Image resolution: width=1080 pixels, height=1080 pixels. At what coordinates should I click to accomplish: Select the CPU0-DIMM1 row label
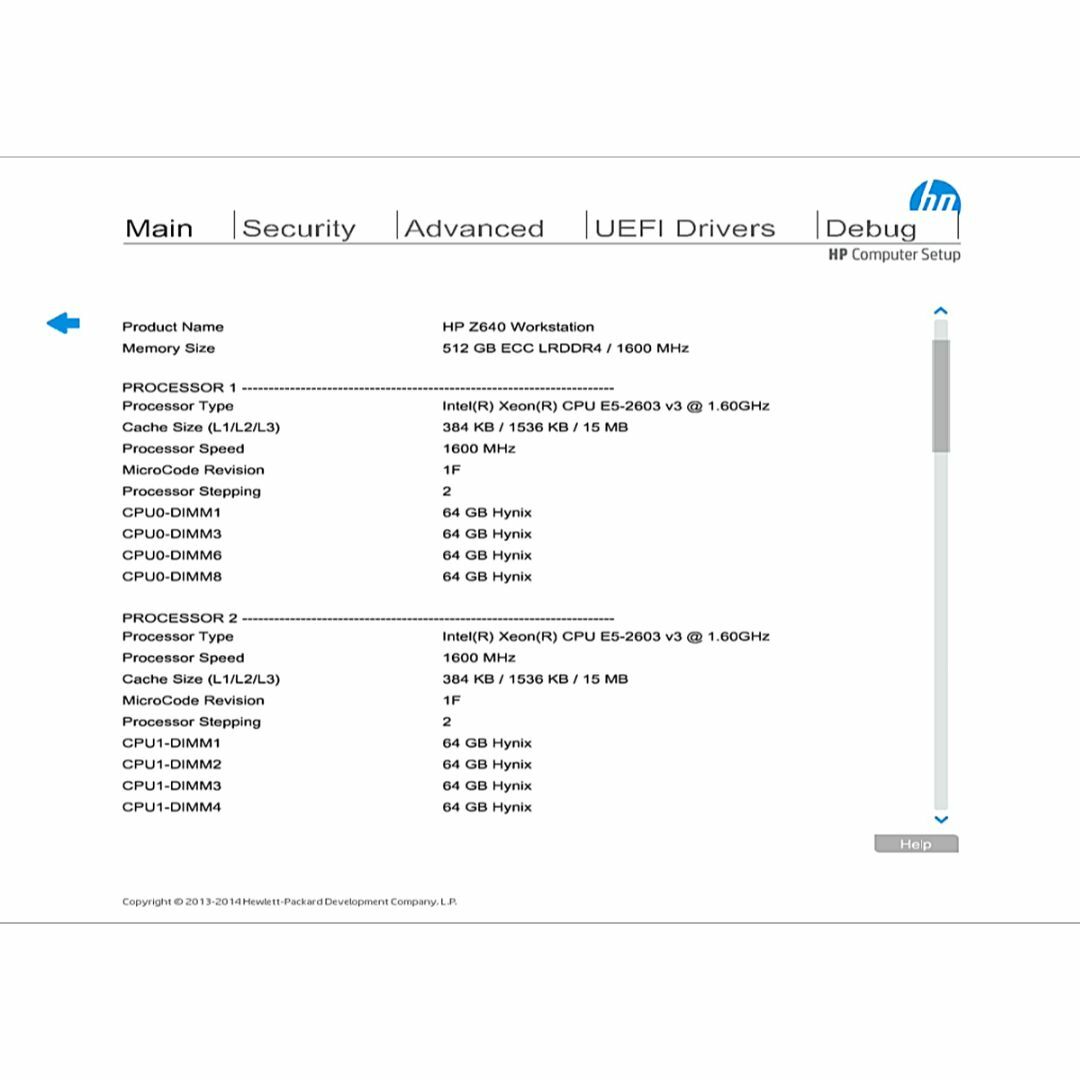[x=172, y=512]
